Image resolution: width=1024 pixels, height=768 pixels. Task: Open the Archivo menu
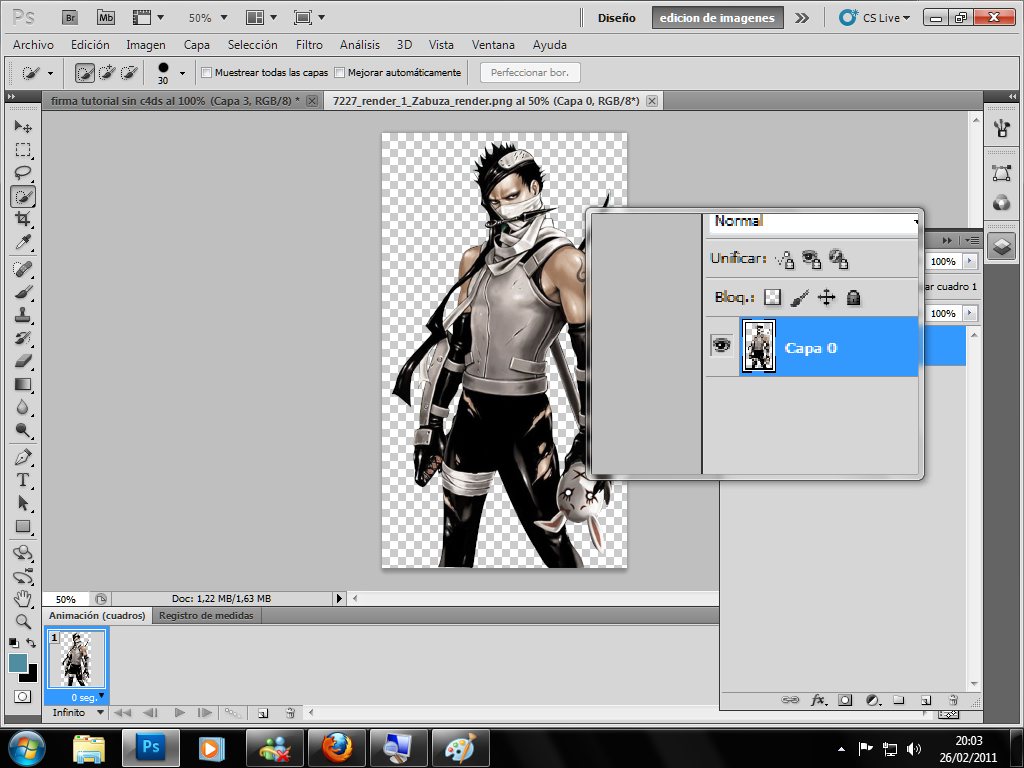pyautogui.click(x=33, y=45)
